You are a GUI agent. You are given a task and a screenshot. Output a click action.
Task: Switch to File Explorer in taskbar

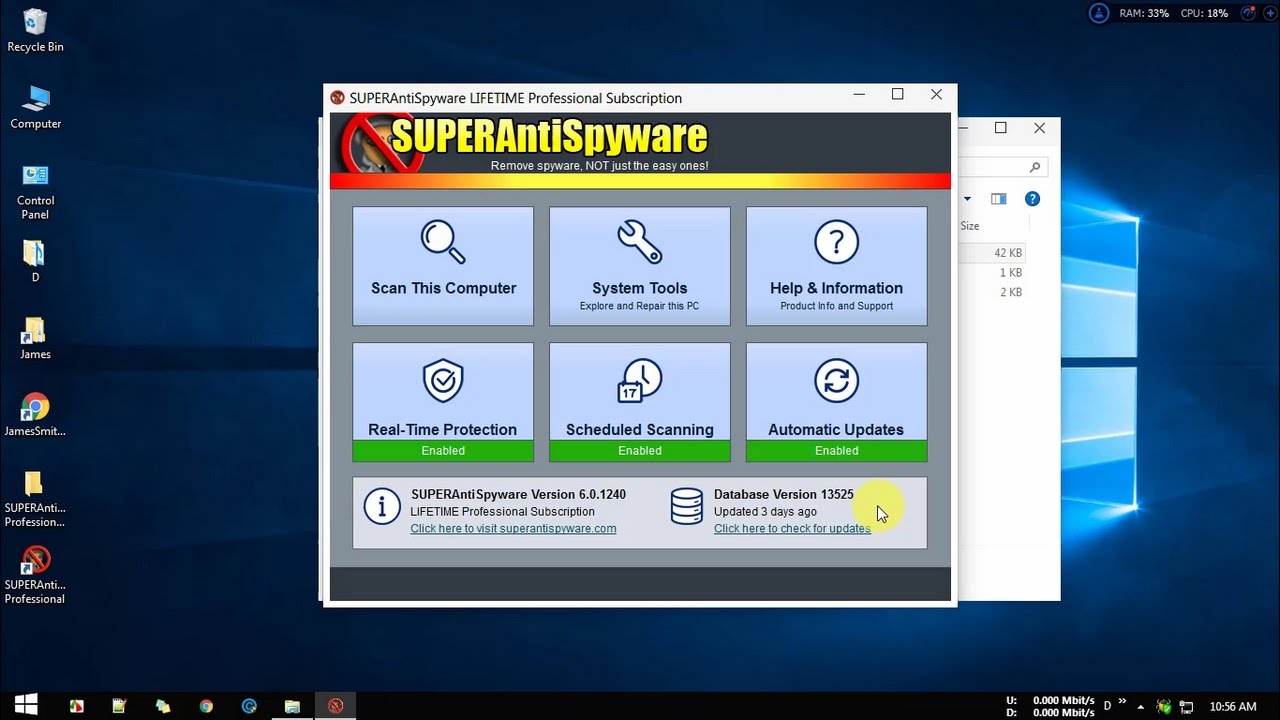292,706
